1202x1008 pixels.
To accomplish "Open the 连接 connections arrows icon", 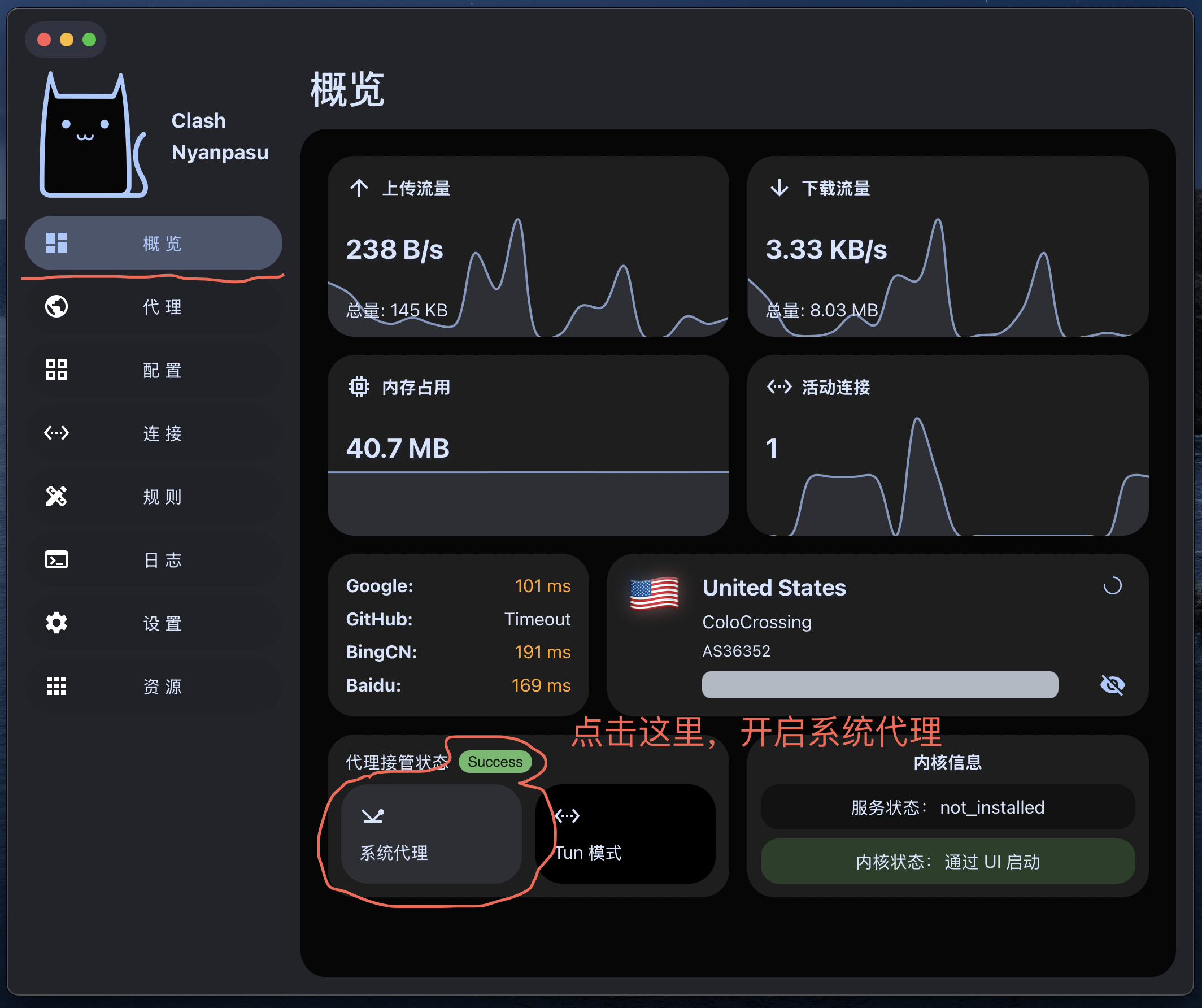I will click(56, 433).
